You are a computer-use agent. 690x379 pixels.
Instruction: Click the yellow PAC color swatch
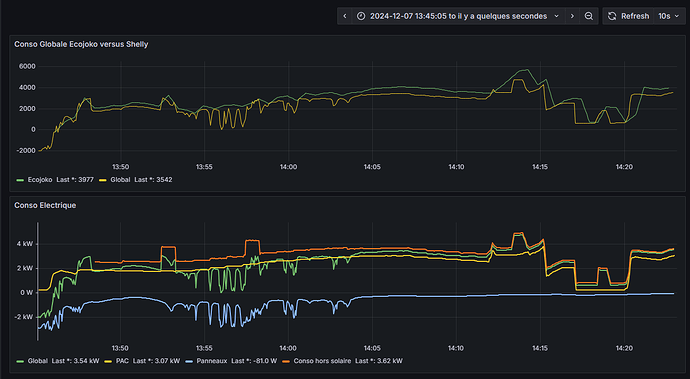108,361
